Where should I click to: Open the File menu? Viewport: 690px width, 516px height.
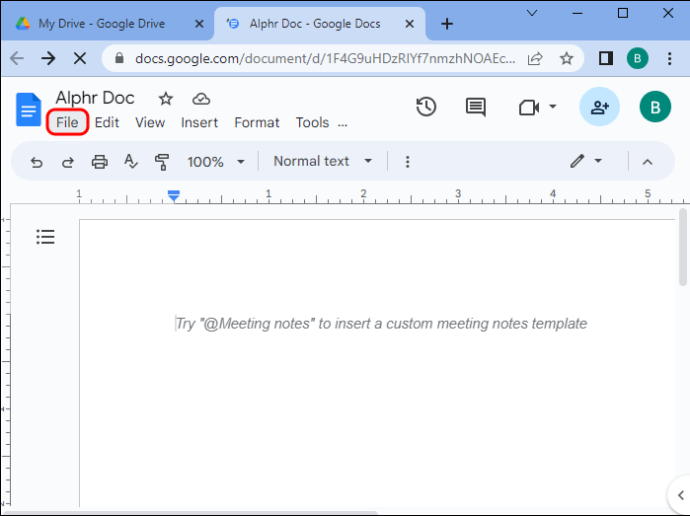click(x=67, y=122)
